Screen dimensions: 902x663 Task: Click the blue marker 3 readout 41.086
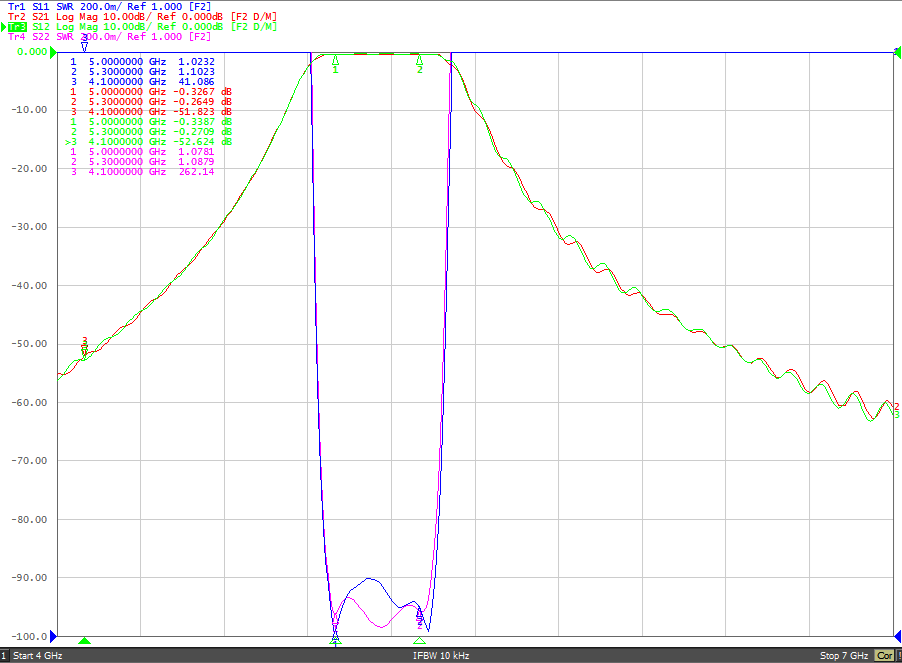pos(196,82)
